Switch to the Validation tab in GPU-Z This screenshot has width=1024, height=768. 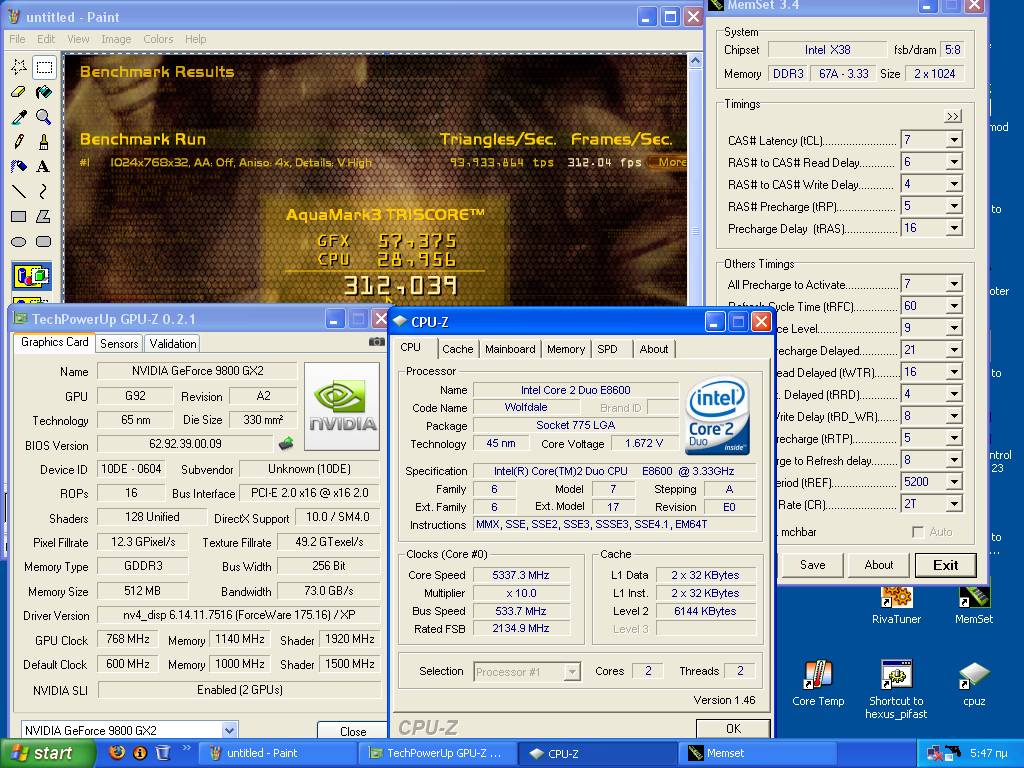(x=172, y=344)
